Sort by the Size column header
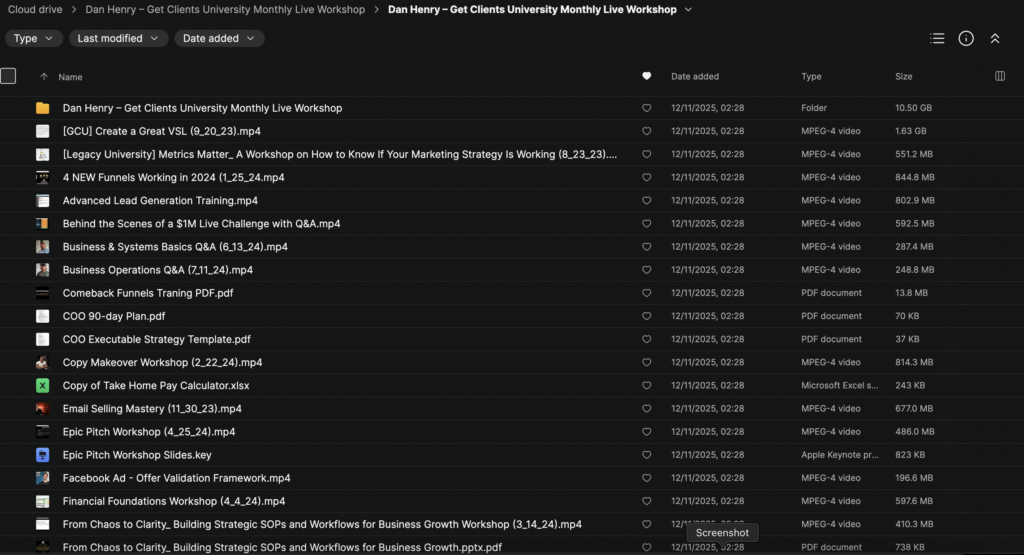Screen dimensions: 1024x555 tap(903, 77)
